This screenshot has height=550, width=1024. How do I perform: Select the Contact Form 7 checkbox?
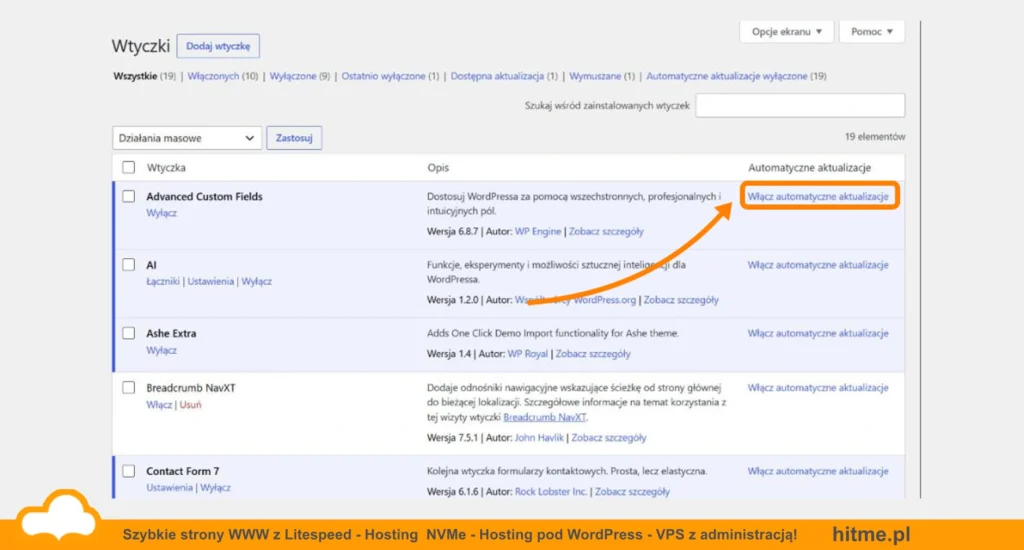tap(129, 471)
